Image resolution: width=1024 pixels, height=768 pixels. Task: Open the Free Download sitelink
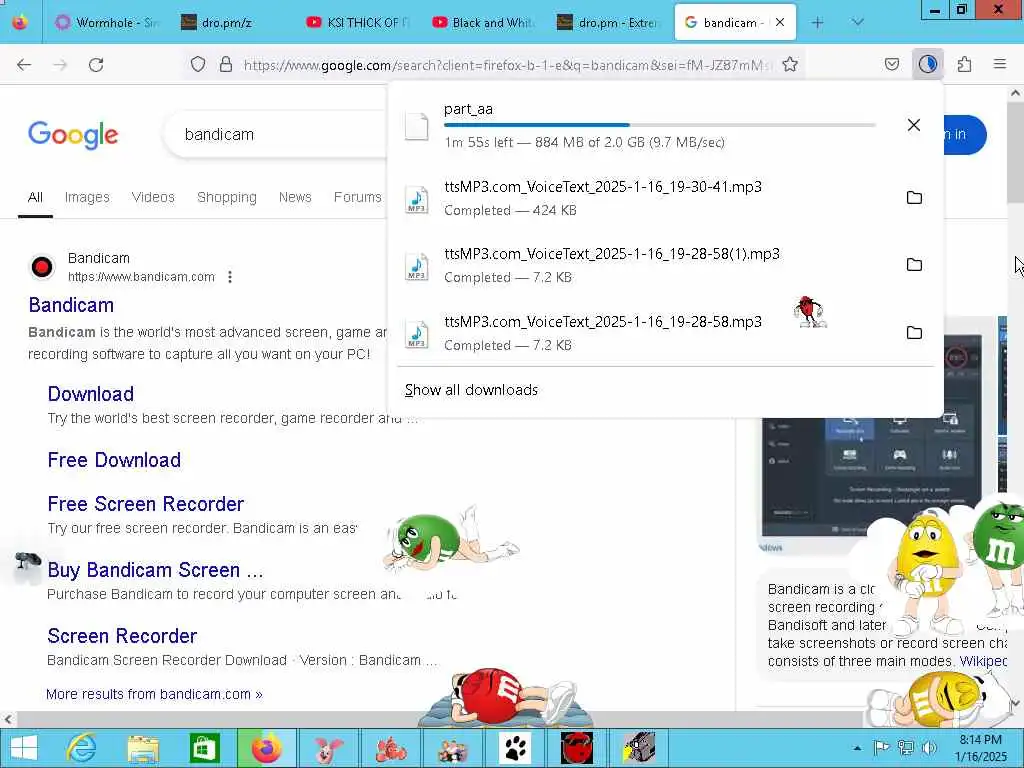tap(114, 460)
